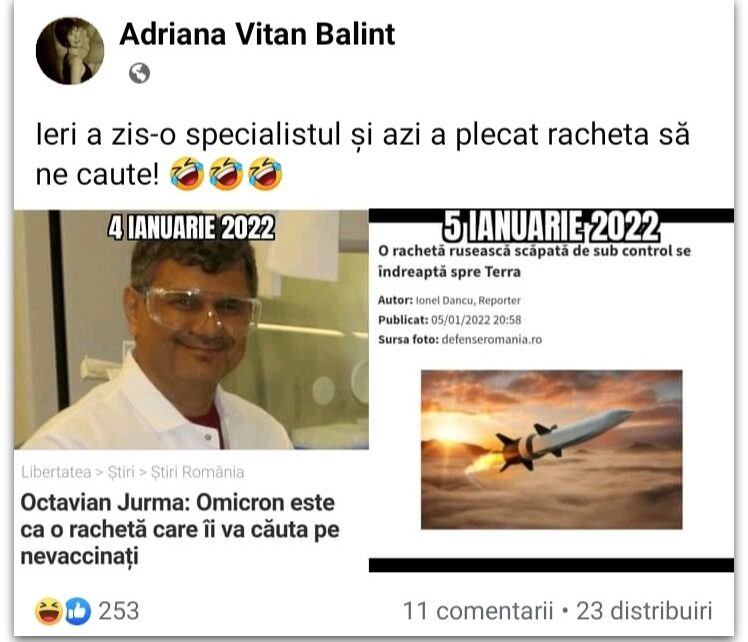Open the Octavian Jurma Omicron headline

pyautogui.click(x=180, y=529)
